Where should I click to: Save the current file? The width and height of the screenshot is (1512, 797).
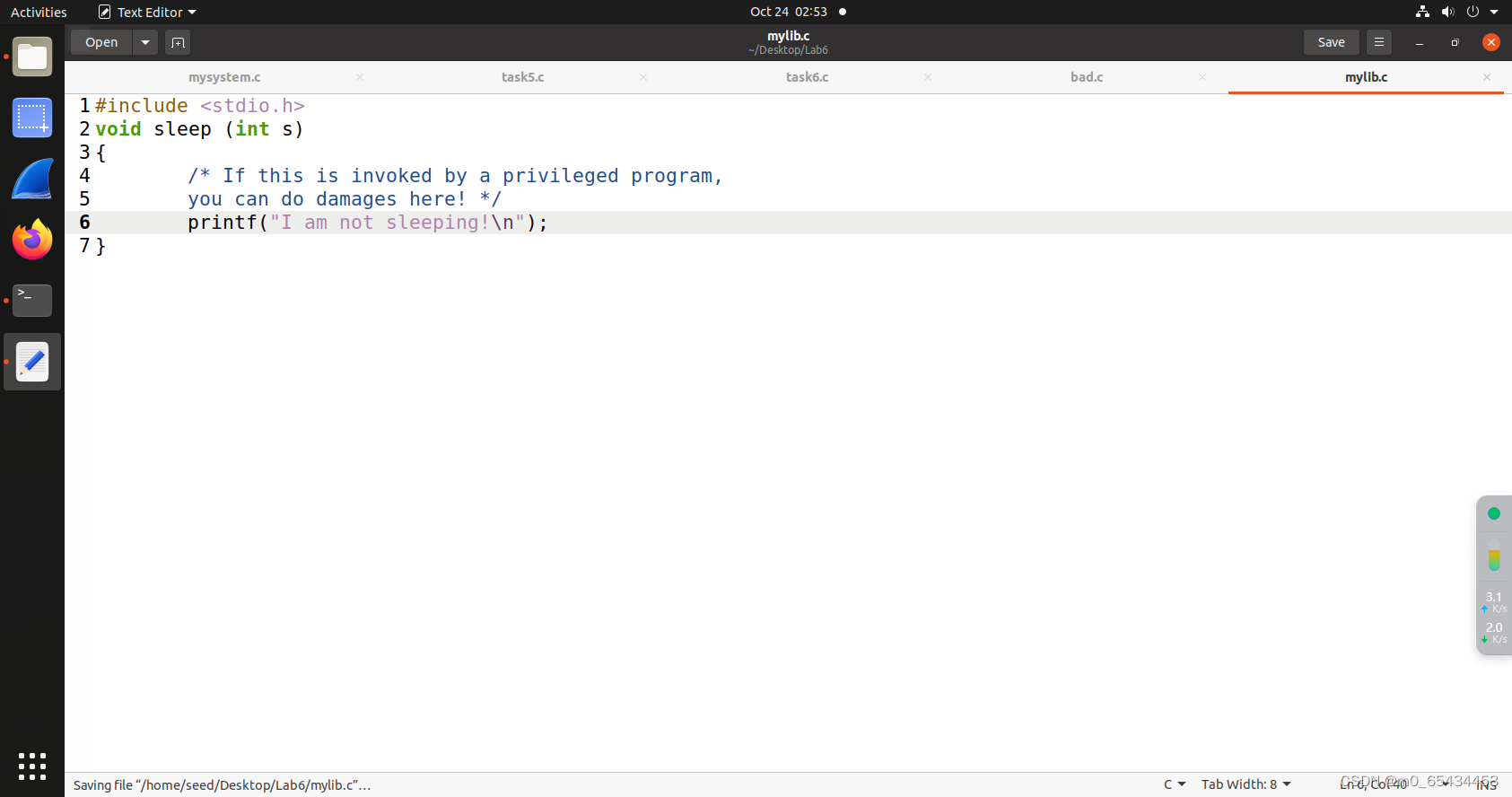click(x=1332, y=42)
